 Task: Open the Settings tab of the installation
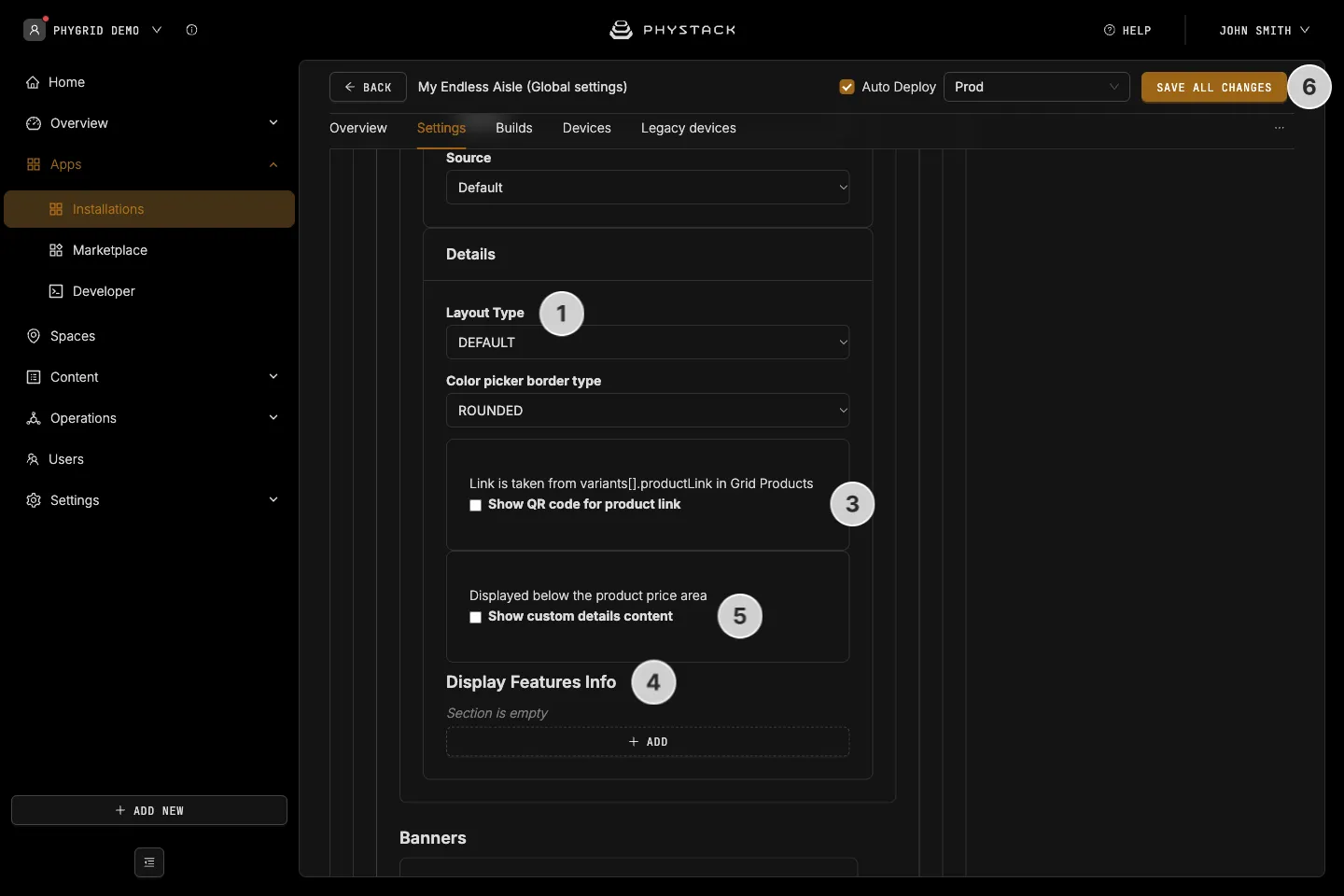coord(441,128)
